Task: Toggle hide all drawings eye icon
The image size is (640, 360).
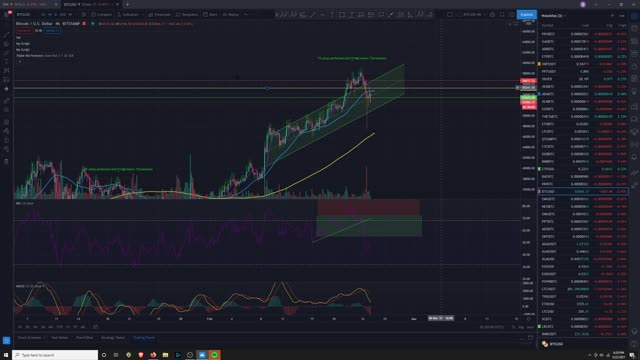Action: tap(6, 149)
